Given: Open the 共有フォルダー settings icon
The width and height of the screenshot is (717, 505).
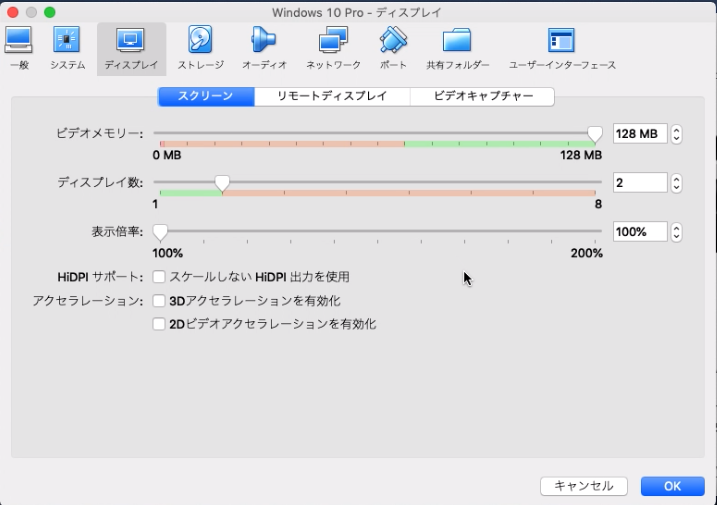Looking at the screenshot, I should point(457,48).
